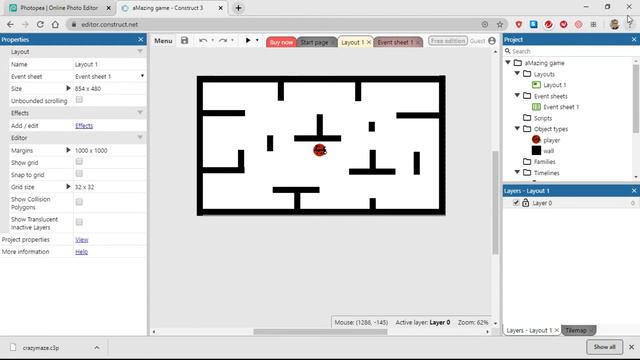Close the Layers panel

634,191
